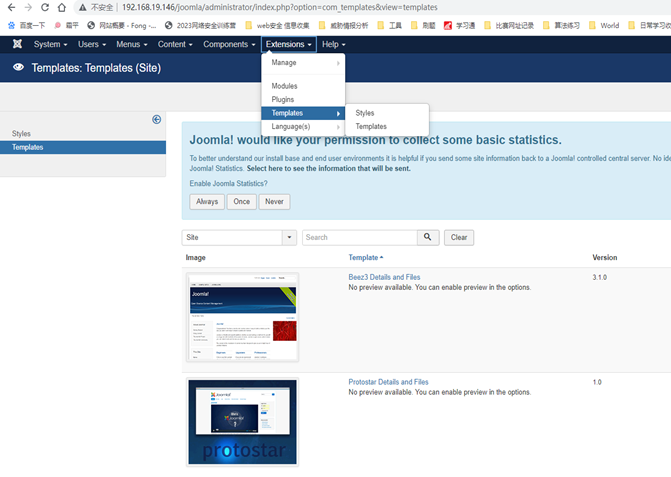Open the web安全 信息收集 bookmark folder

(x=277, y=26)
